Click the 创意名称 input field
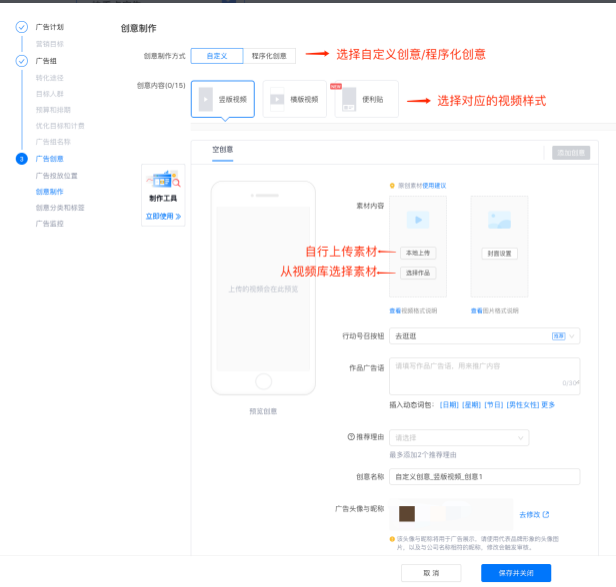 pos(484,476)
